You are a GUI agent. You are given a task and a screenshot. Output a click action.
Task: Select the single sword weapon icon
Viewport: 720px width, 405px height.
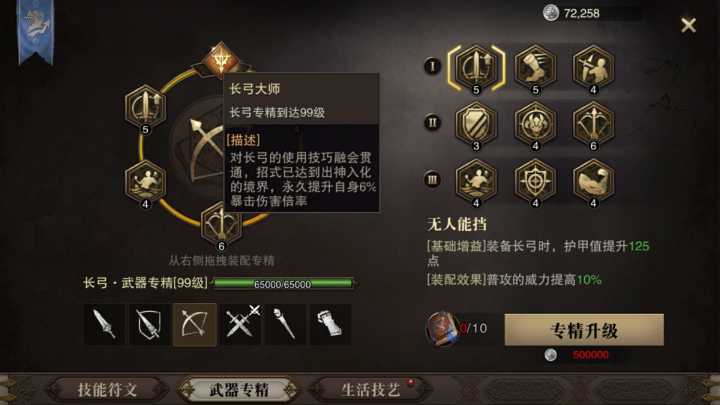tap(105, 324)
